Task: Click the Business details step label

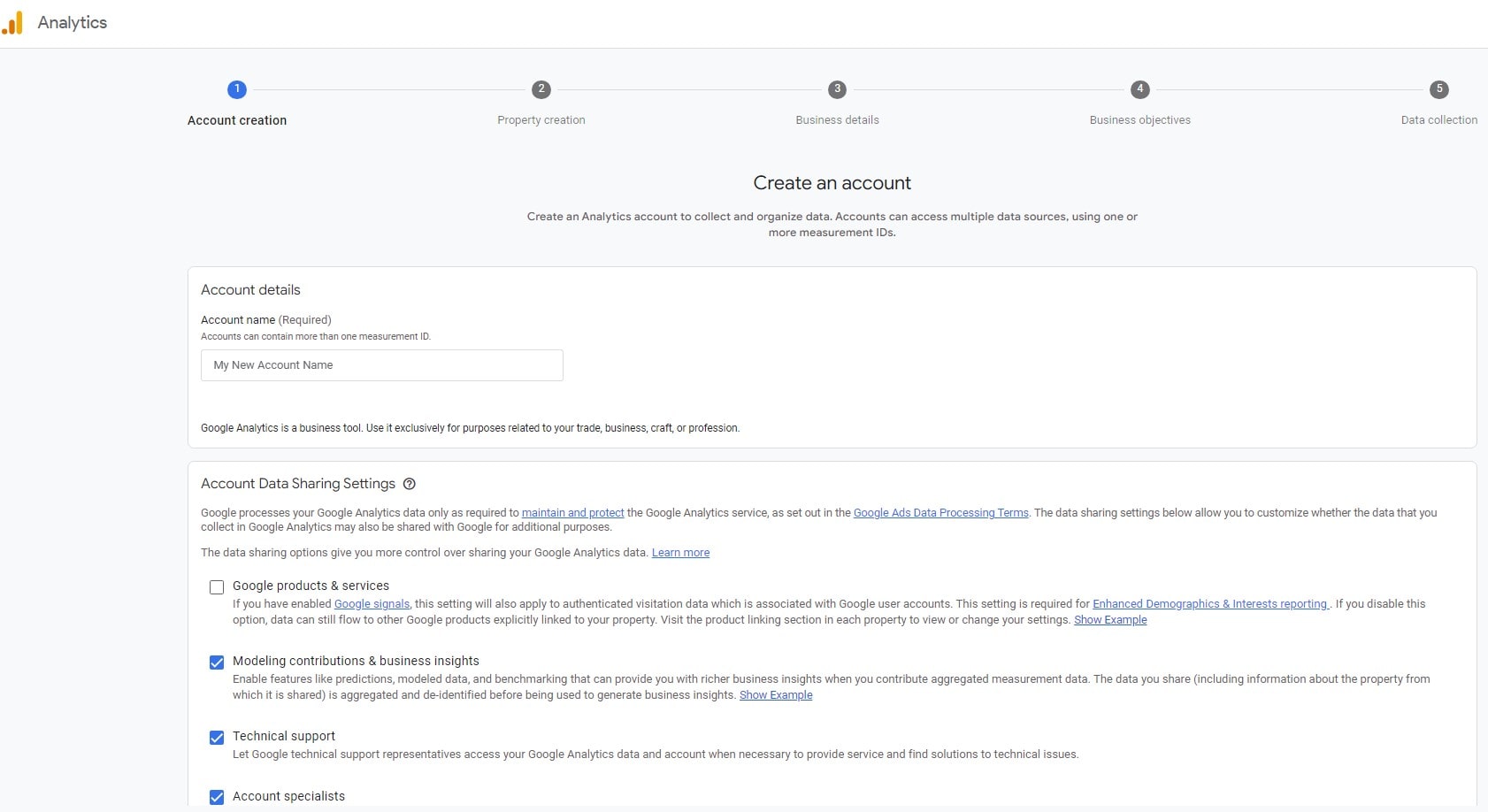Action: tap(837, 120)
